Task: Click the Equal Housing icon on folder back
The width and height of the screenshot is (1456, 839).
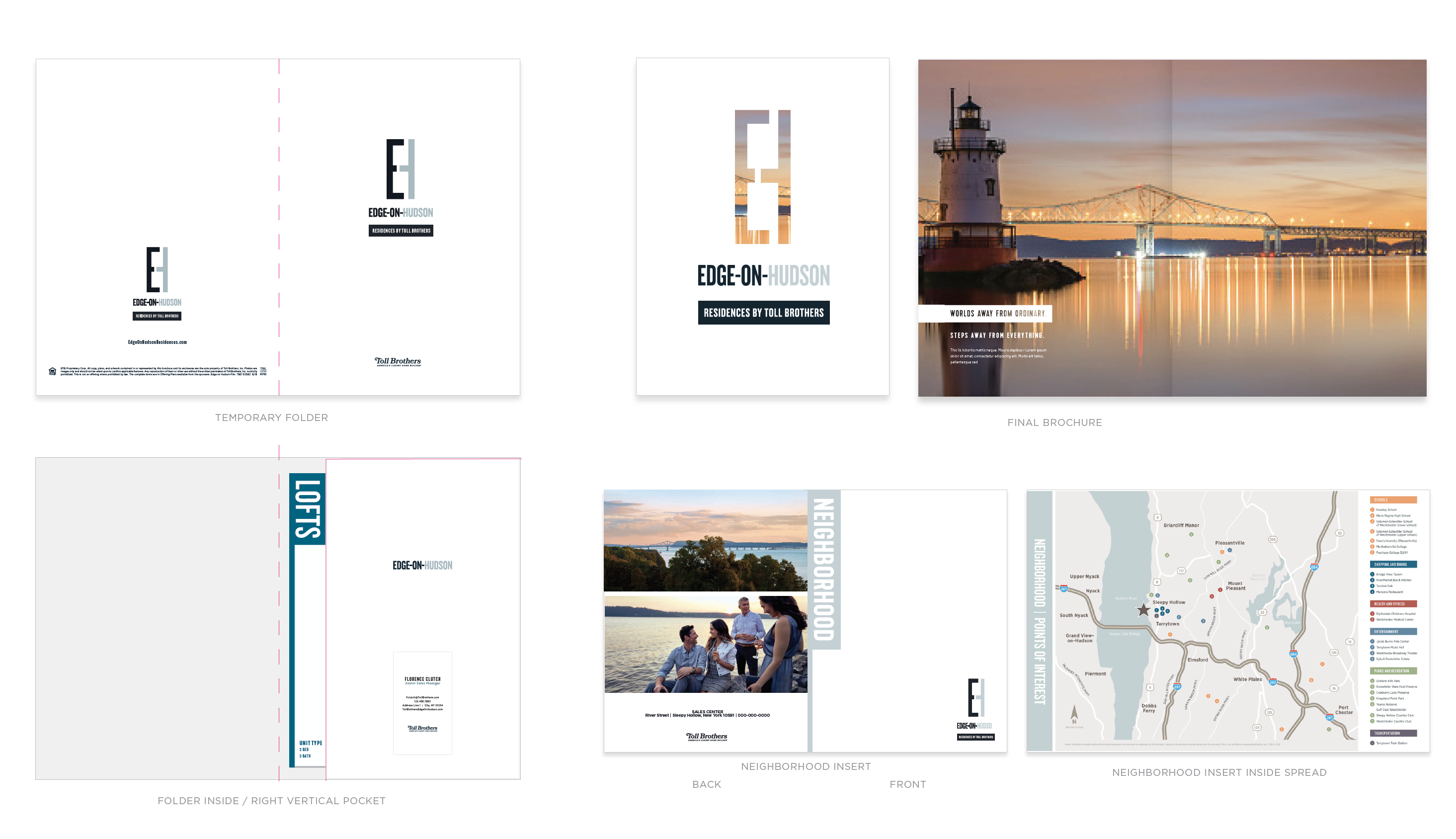Action: tap(52, 371)
